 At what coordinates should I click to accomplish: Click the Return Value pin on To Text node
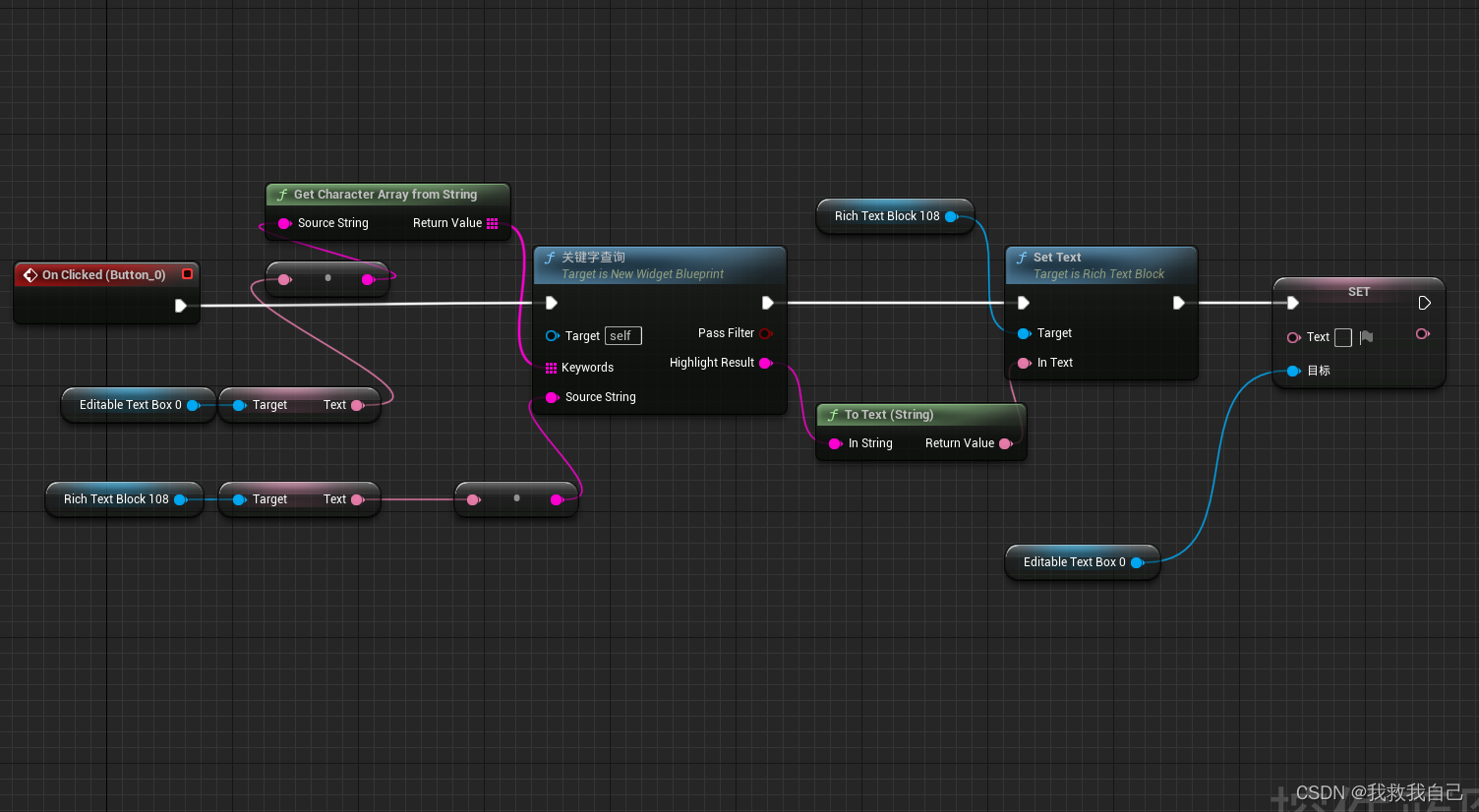[1006, 443]
